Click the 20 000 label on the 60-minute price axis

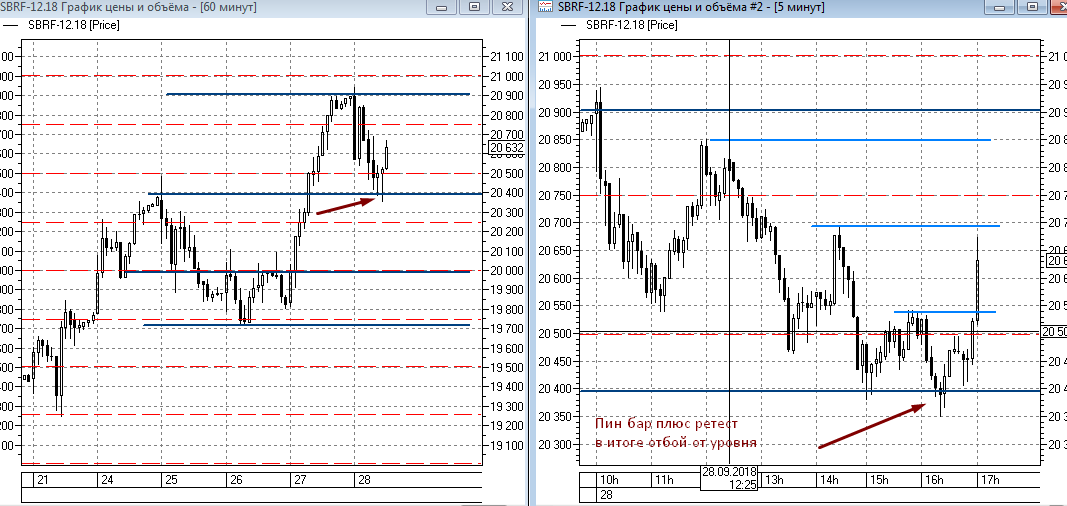tap(505, 271)
